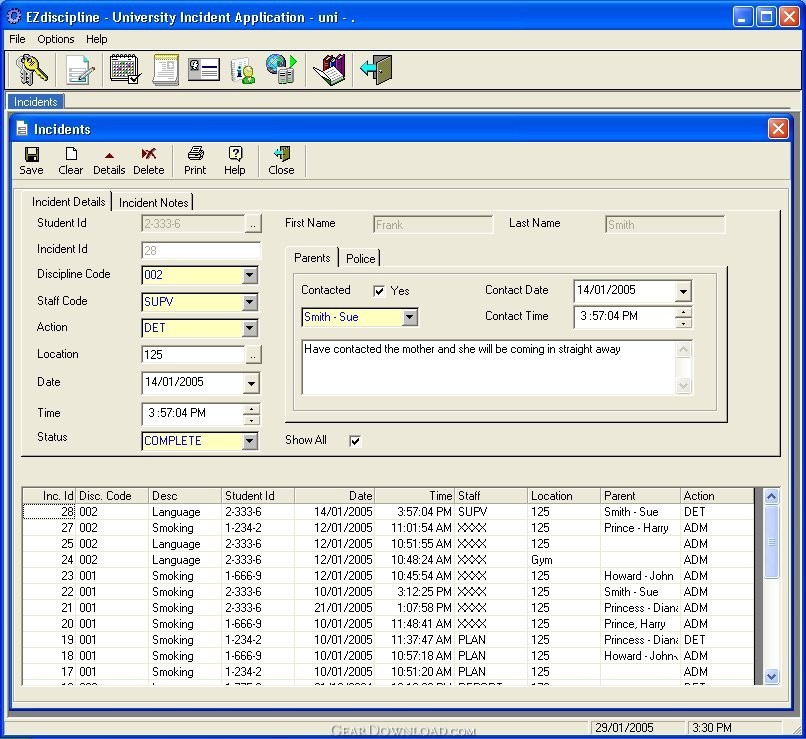The width and height of the screenshot is (806, 739).
Task: Click the Parent column header
Action: 640,496
